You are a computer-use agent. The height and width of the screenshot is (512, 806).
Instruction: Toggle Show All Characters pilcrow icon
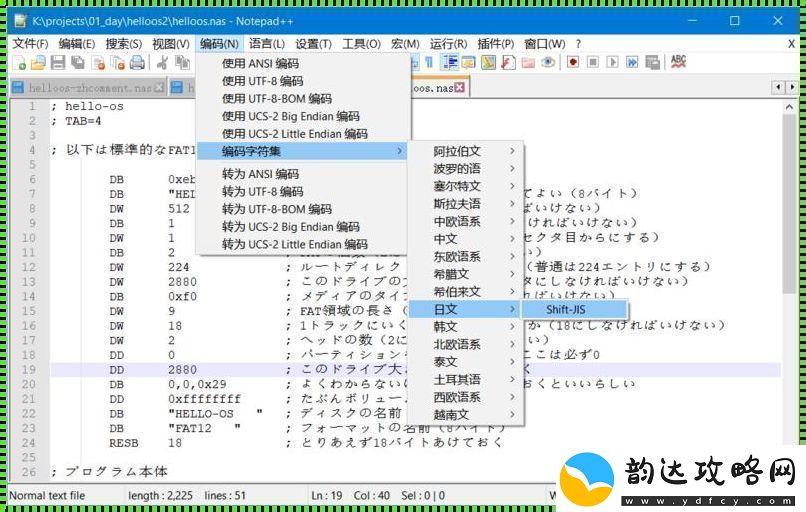[429, 63]
